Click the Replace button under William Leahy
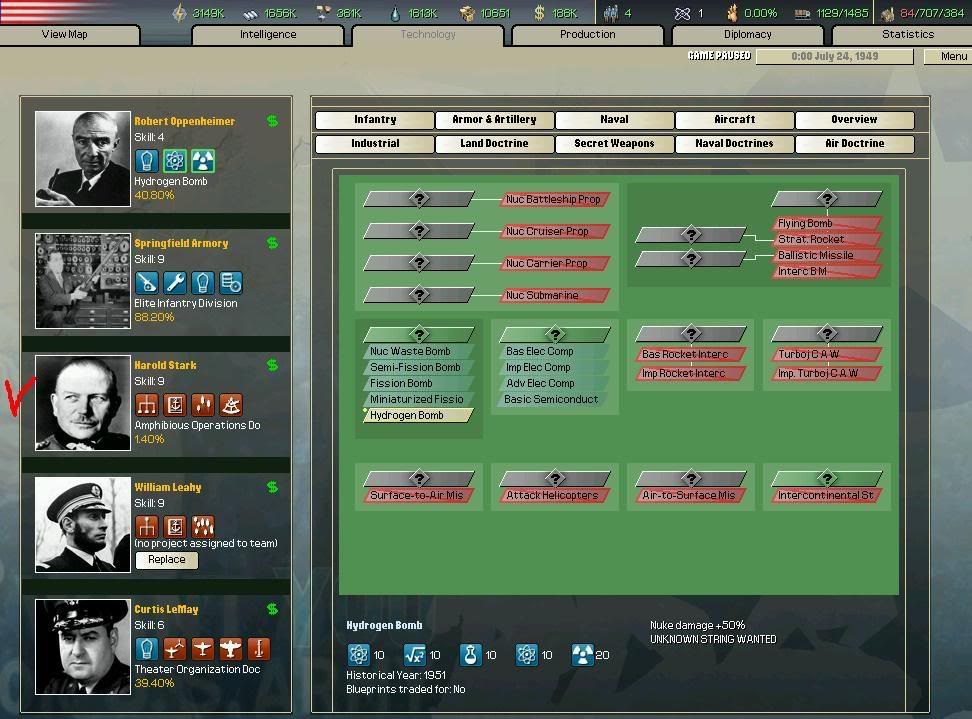The height and width of the screenshot is (719, 972). click(166, 560)
